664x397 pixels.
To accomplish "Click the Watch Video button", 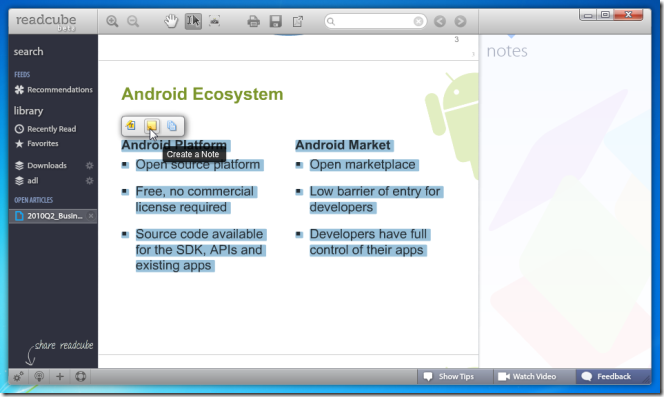I will tap(527, 376).
